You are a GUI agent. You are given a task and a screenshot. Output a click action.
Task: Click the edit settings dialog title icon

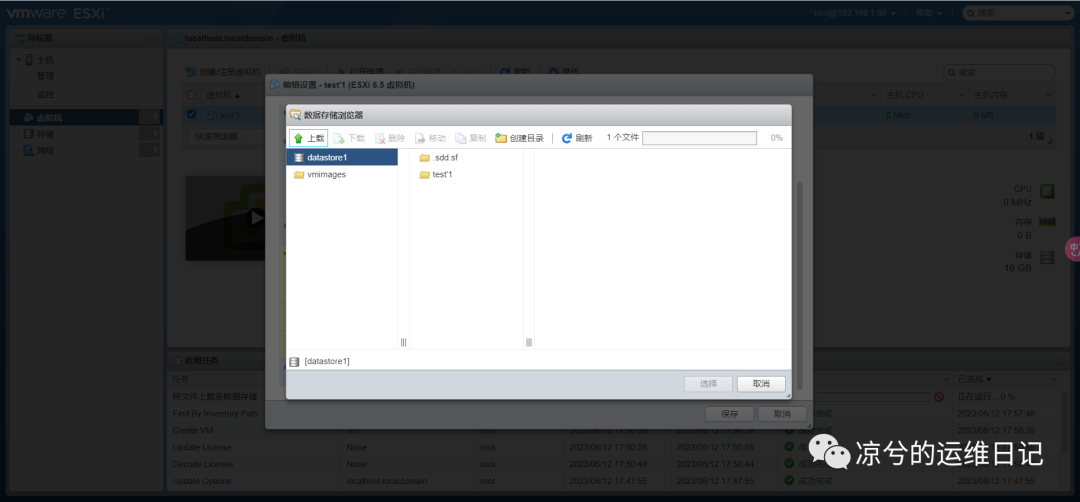tap(274, 84)
